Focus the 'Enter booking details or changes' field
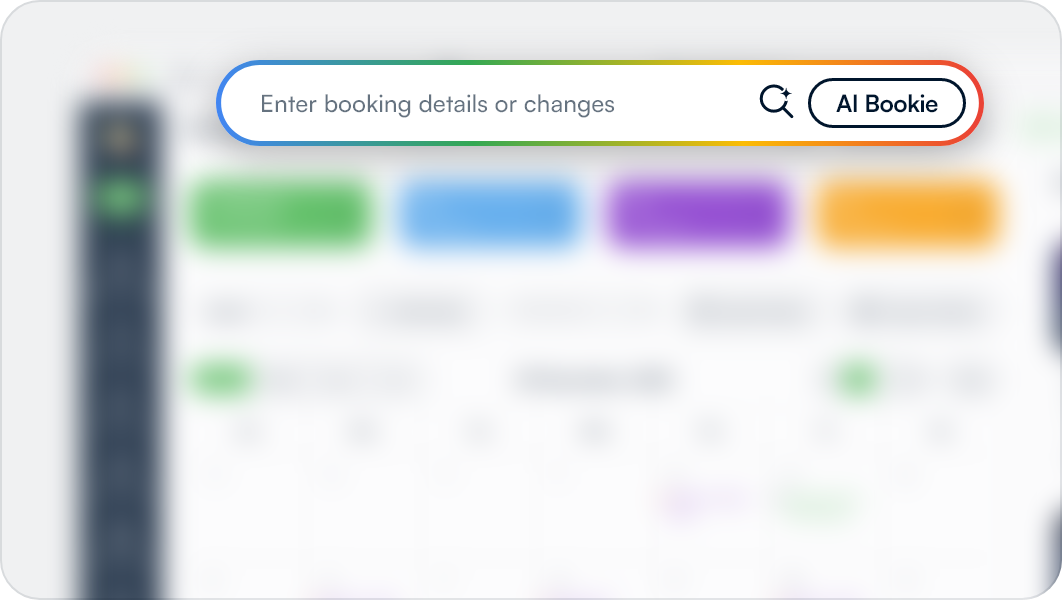1062x600 pixels. 500,104
